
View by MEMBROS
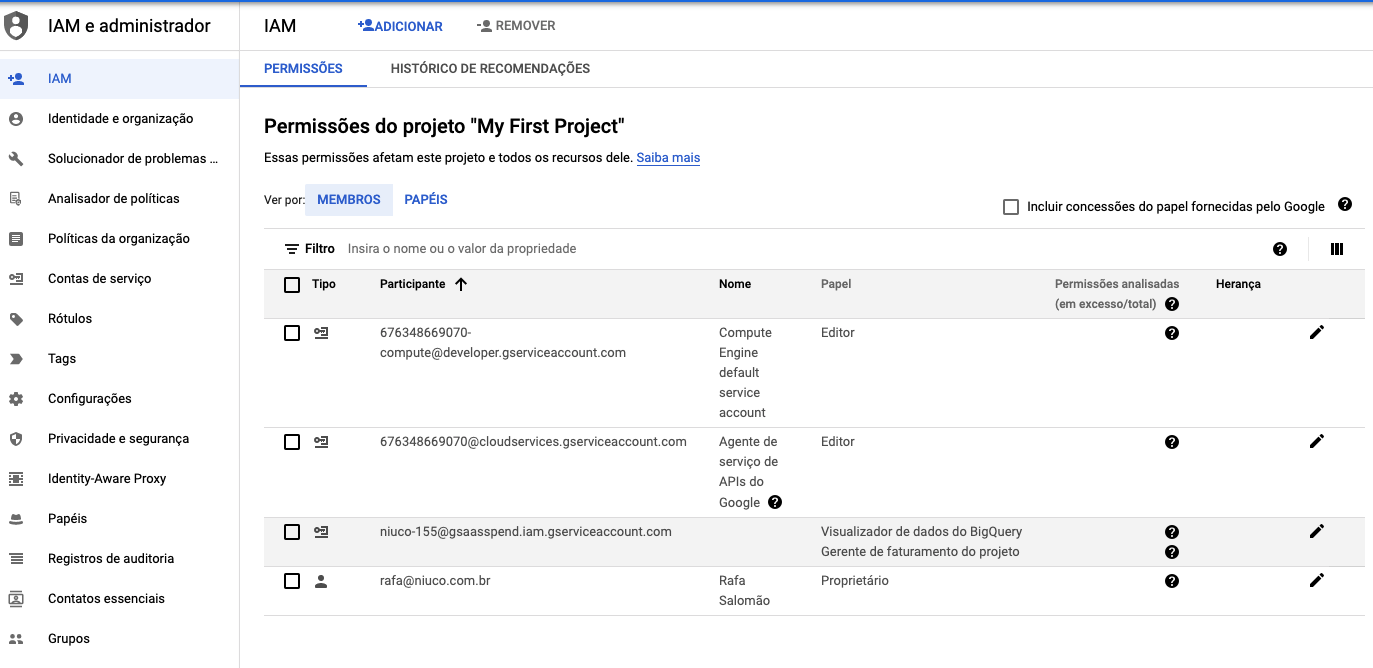point(349,200)
